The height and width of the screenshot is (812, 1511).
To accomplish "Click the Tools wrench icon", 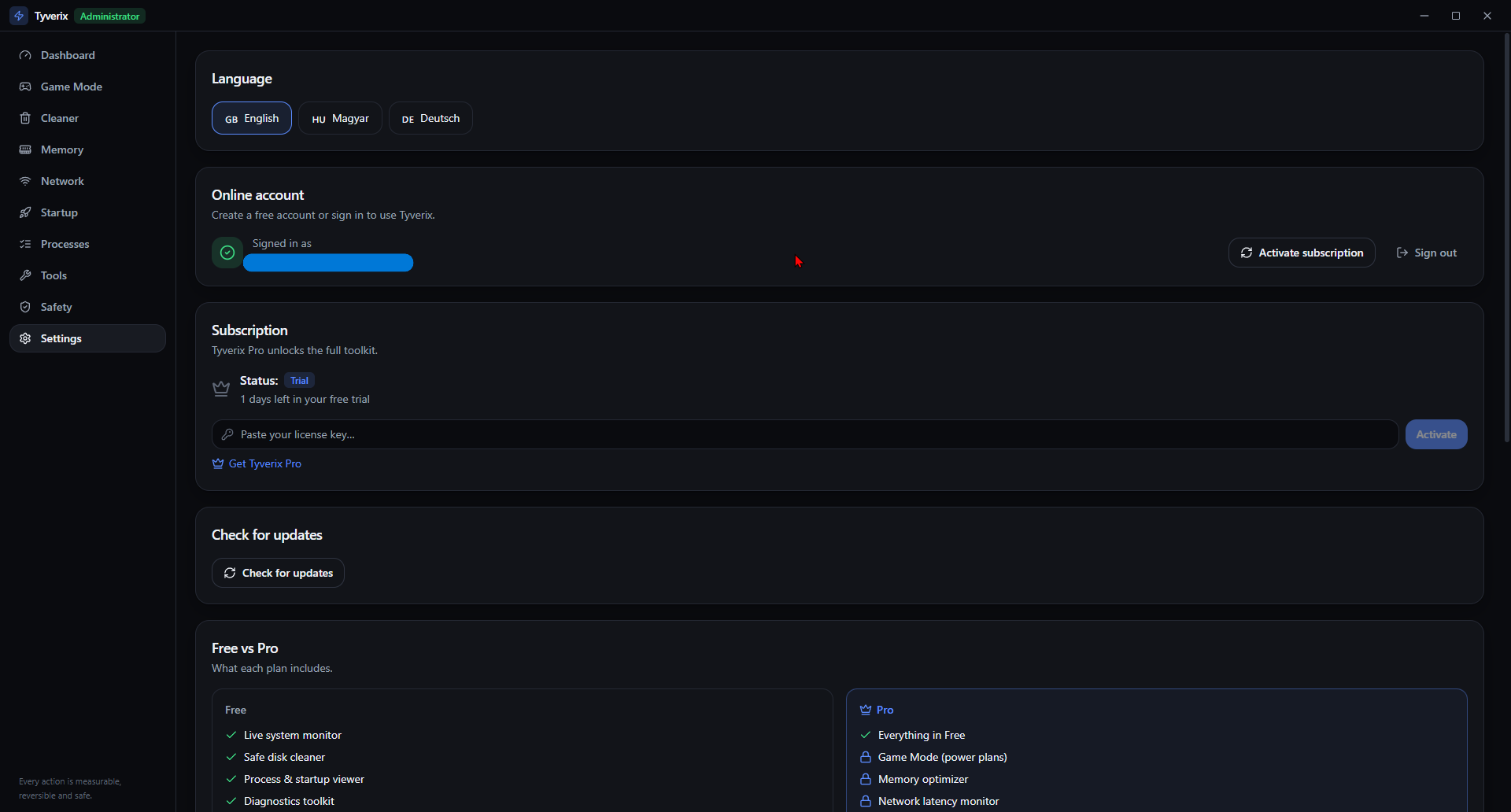I will coord(25,275).
